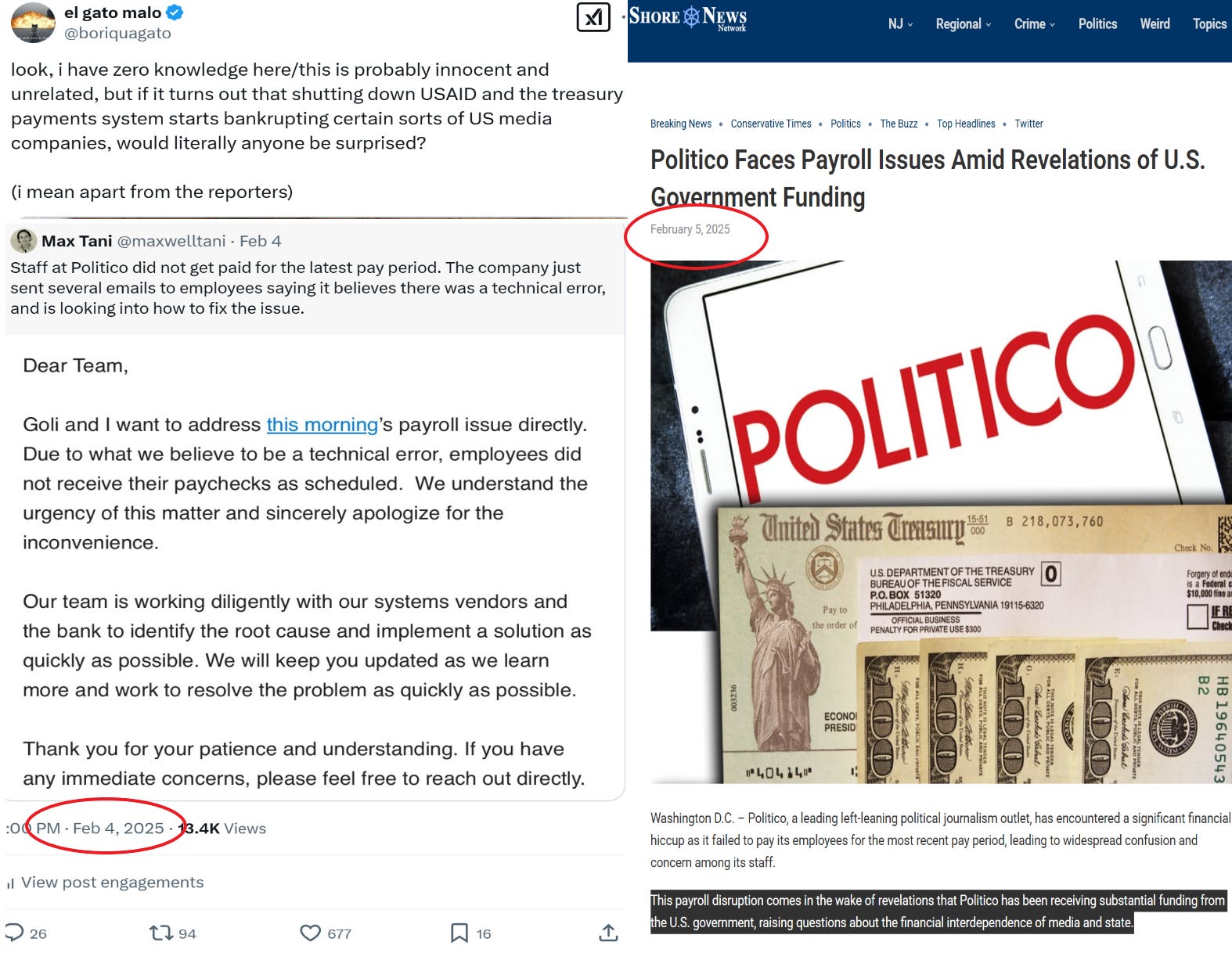Expand the Crime dropdown menu
1232x953 pixels.
click(x=1035, y=24)
